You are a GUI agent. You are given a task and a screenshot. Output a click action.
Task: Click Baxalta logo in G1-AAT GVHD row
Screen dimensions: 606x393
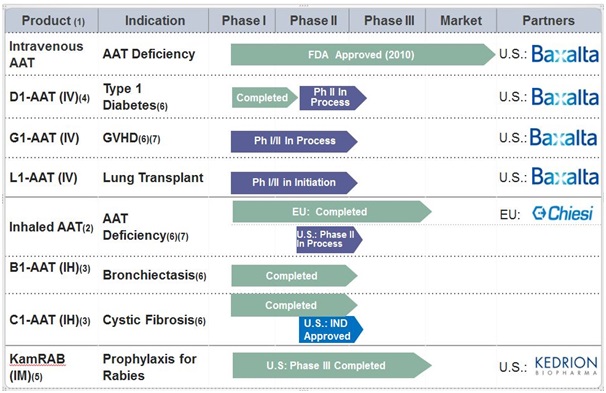(563, 138)
